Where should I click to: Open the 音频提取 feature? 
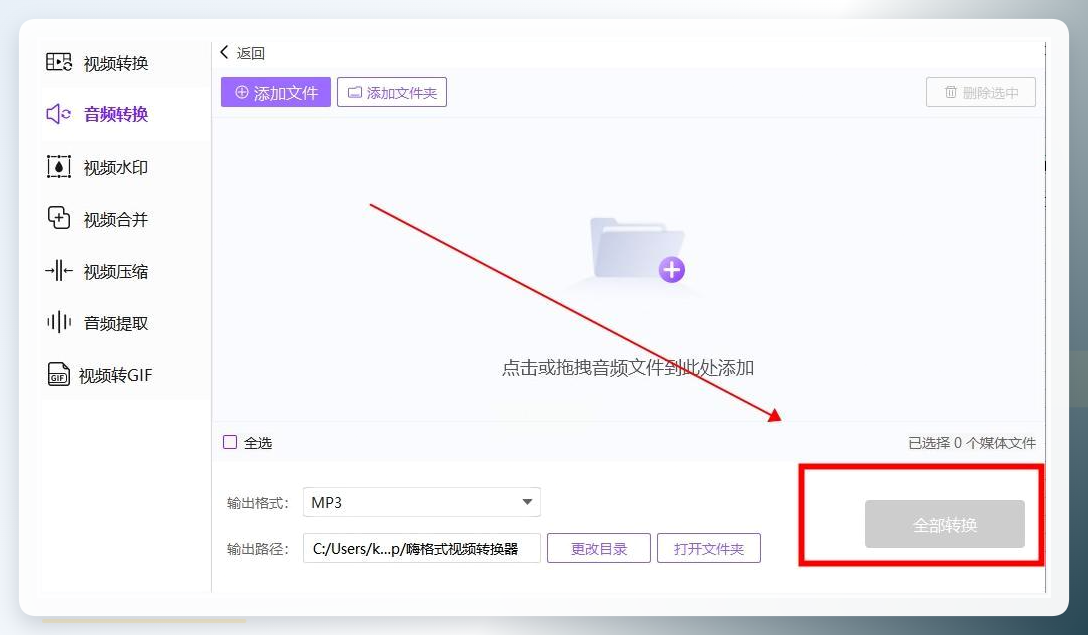(125, 323)
